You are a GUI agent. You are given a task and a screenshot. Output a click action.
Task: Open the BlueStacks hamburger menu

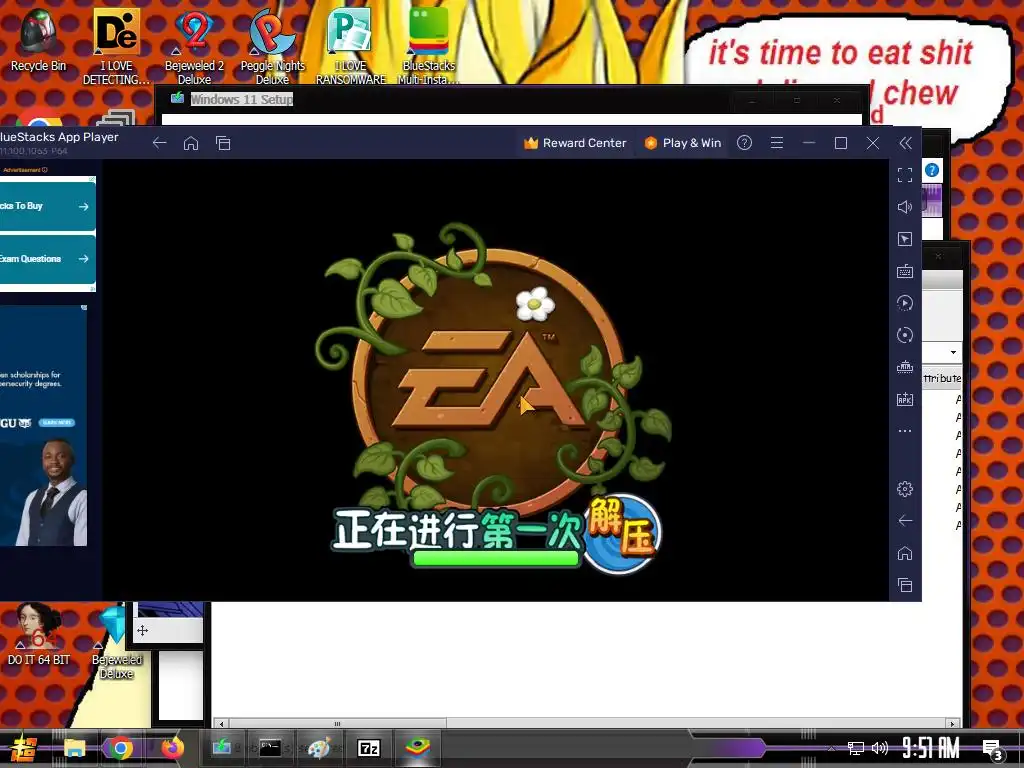pyautogui.click(x=776, y=143)
